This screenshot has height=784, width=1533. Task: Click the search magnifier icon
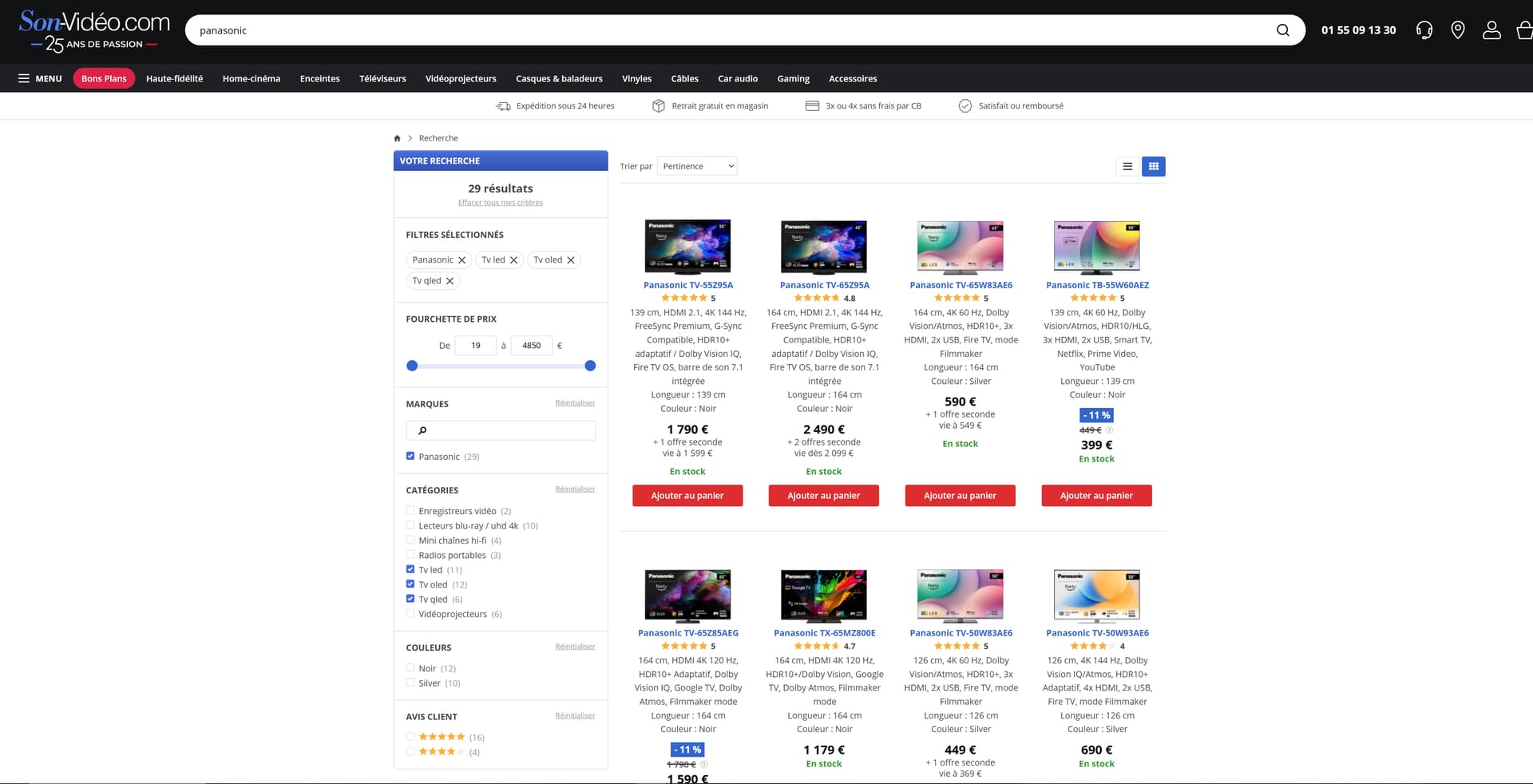coord(1282,30)
